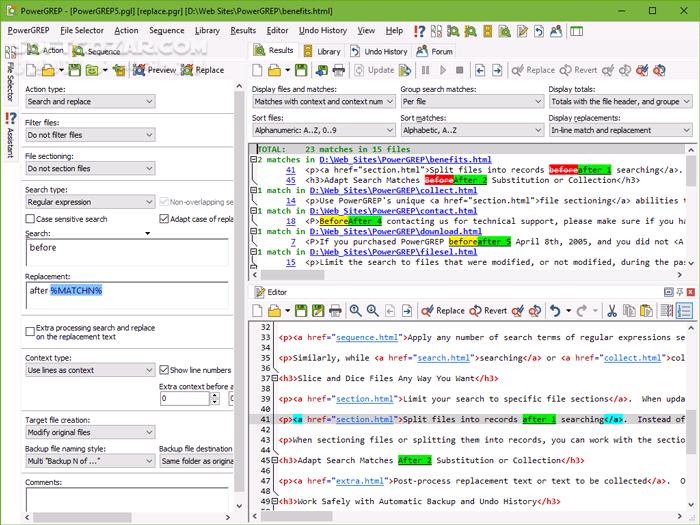Click the Print icon in Editor toolbar
This screenshot has width=700, height=525.
pos(335,311)
